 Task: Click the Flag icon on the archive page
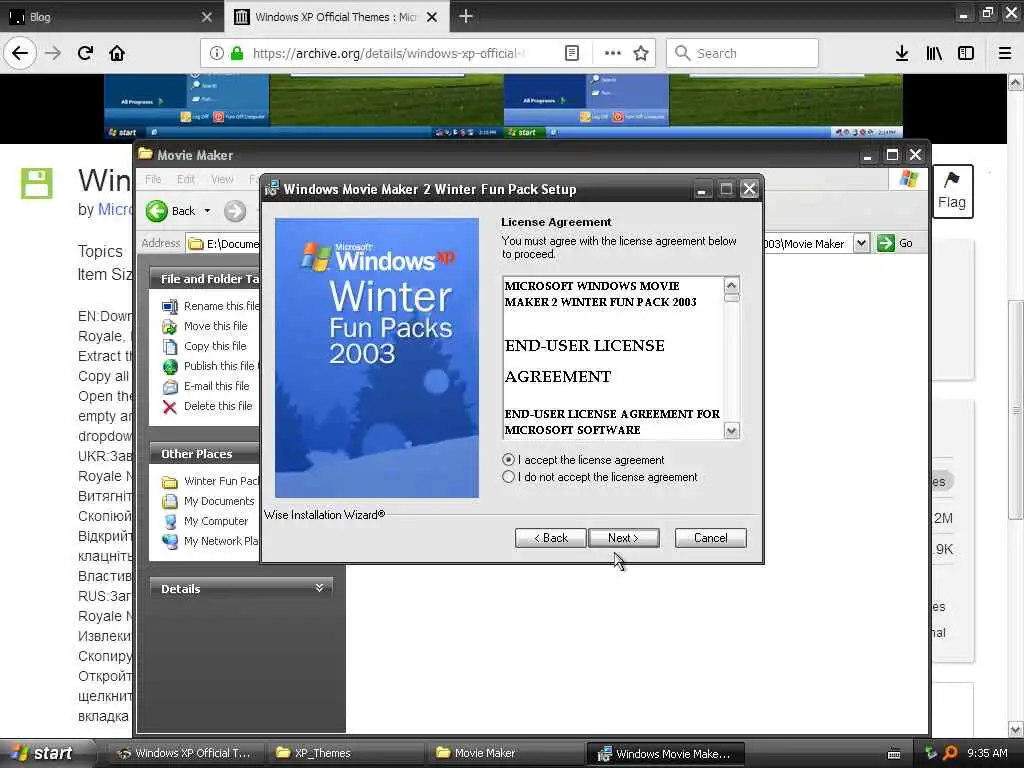952,191
